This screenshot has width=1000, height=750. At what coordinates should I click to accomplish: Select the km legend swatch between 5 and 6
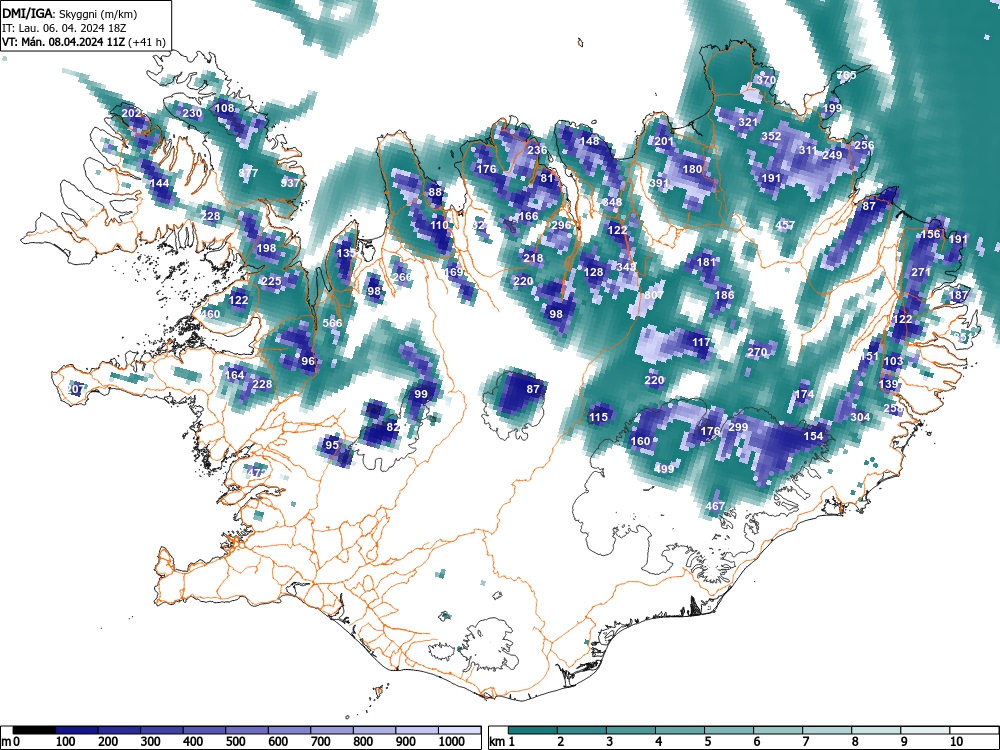[729, 730]
